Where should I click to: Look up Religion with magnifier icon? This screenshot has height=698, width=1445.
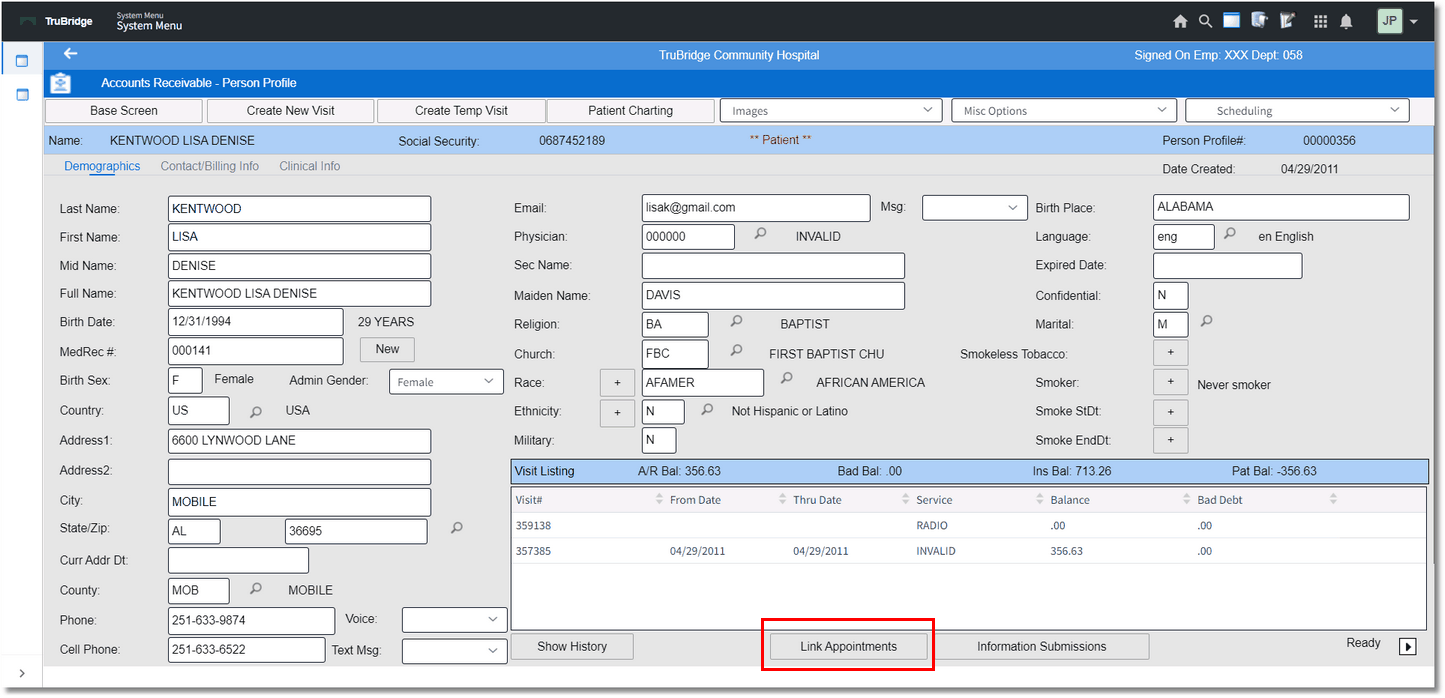pos(737,322)
